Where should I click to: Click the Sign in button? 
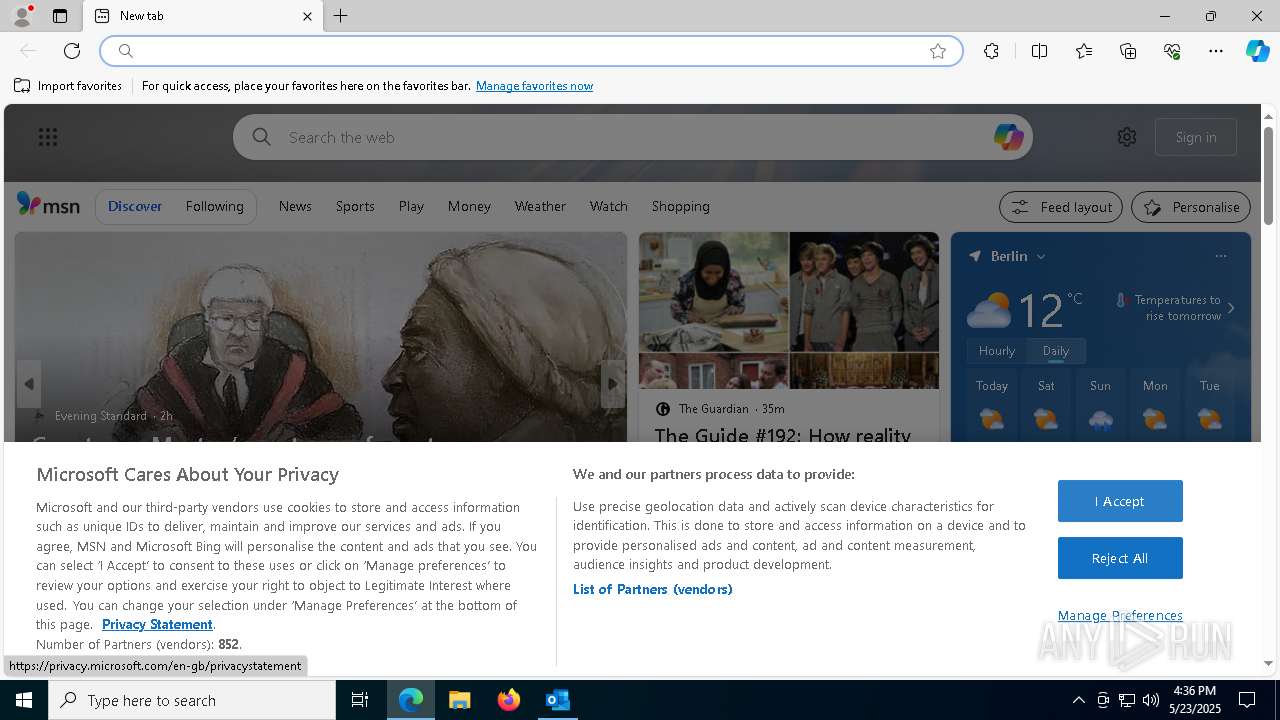tap(1196, 137)
